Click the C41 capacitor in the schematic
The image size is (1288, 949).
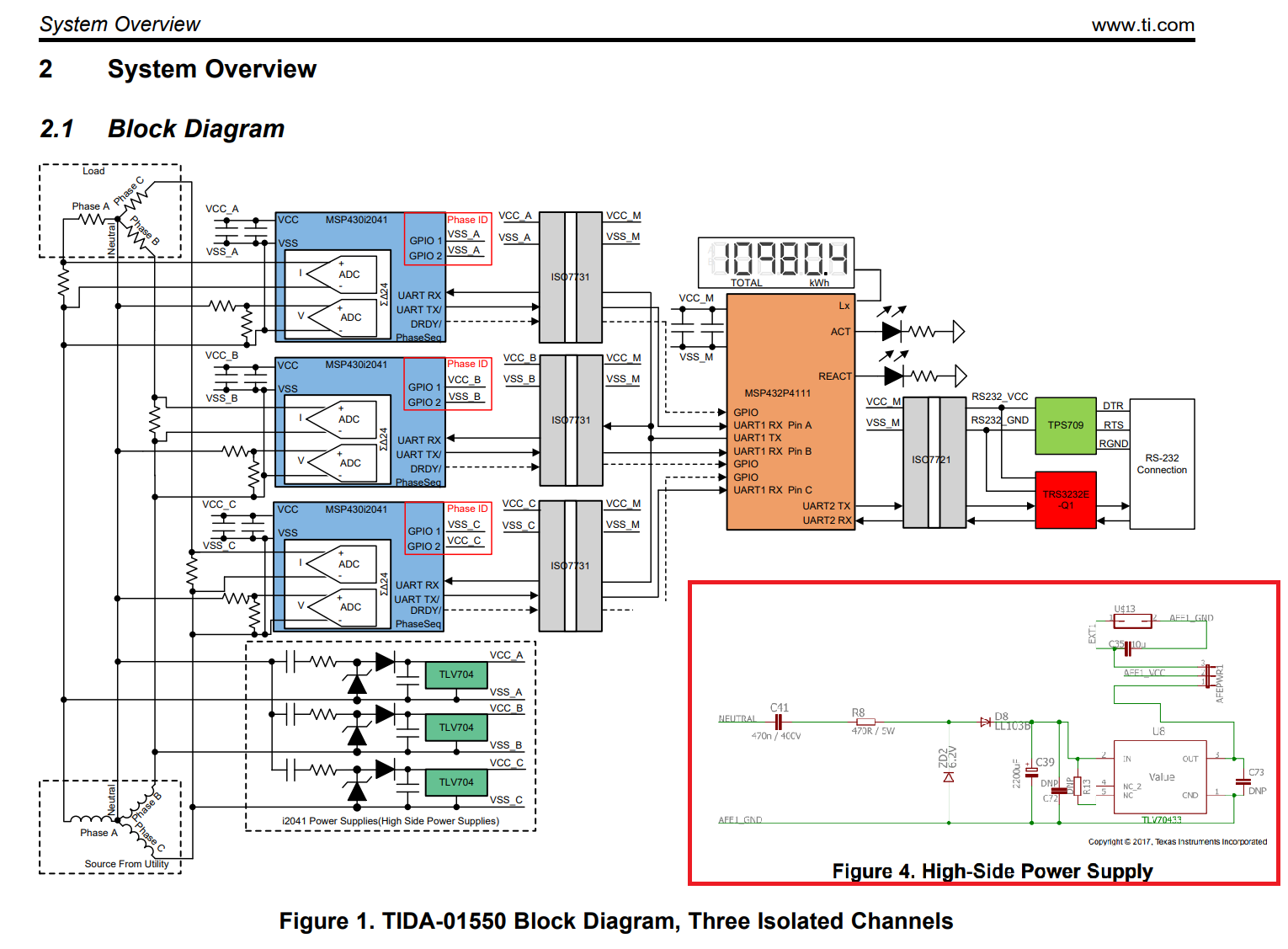click(779, 721)
